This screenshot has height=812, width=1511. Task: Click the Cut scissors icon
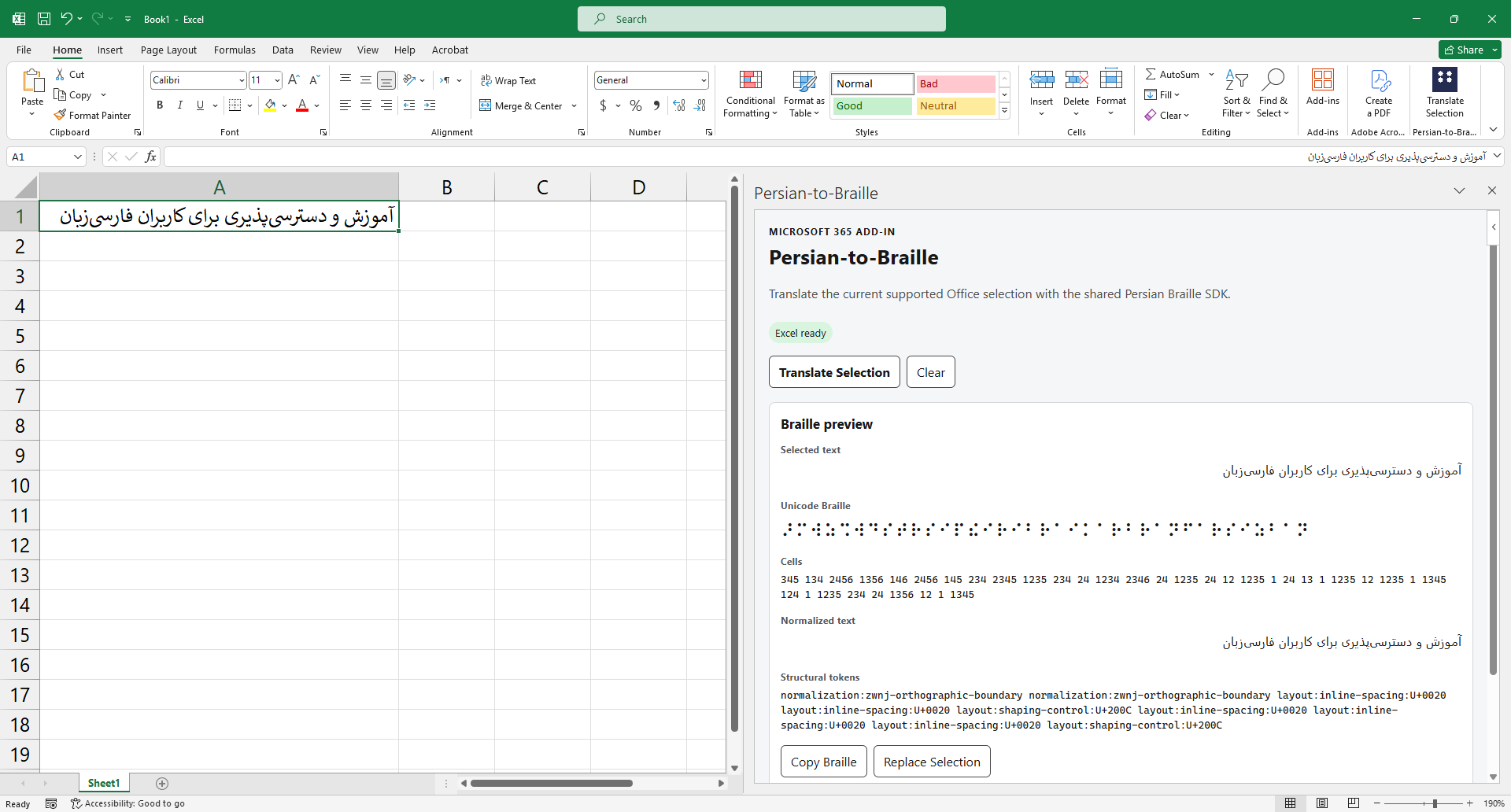click(x=61, y=74)
